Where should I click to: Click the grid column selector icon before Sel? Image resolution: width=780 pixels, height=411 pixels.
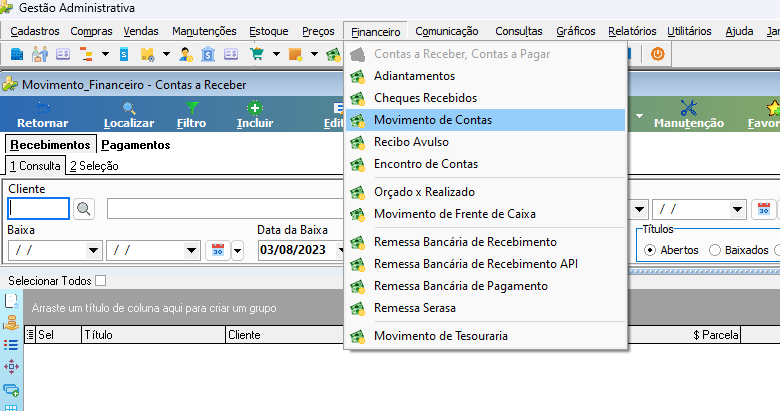tap(30, 335)
